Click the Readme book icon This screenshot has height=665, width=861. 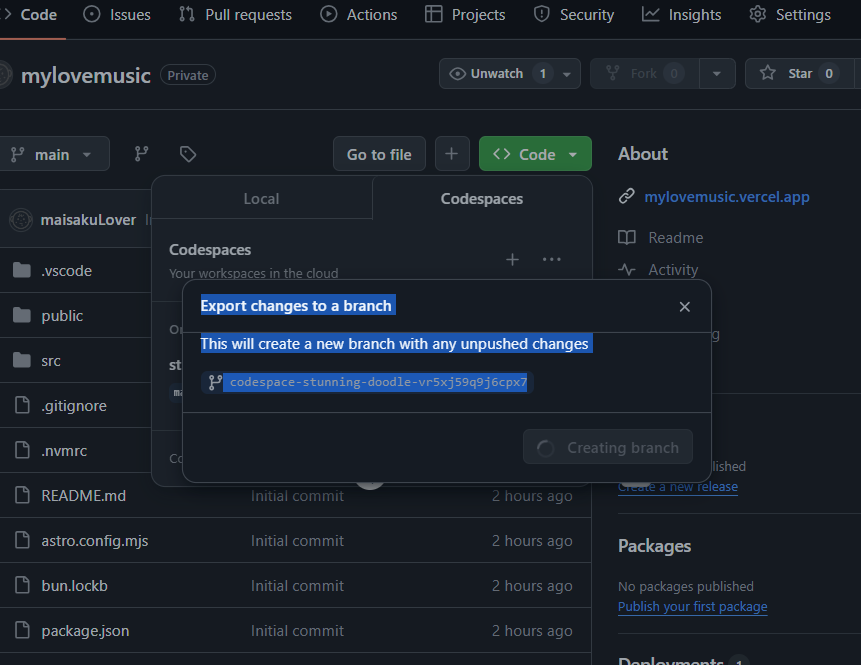[627, 237]
